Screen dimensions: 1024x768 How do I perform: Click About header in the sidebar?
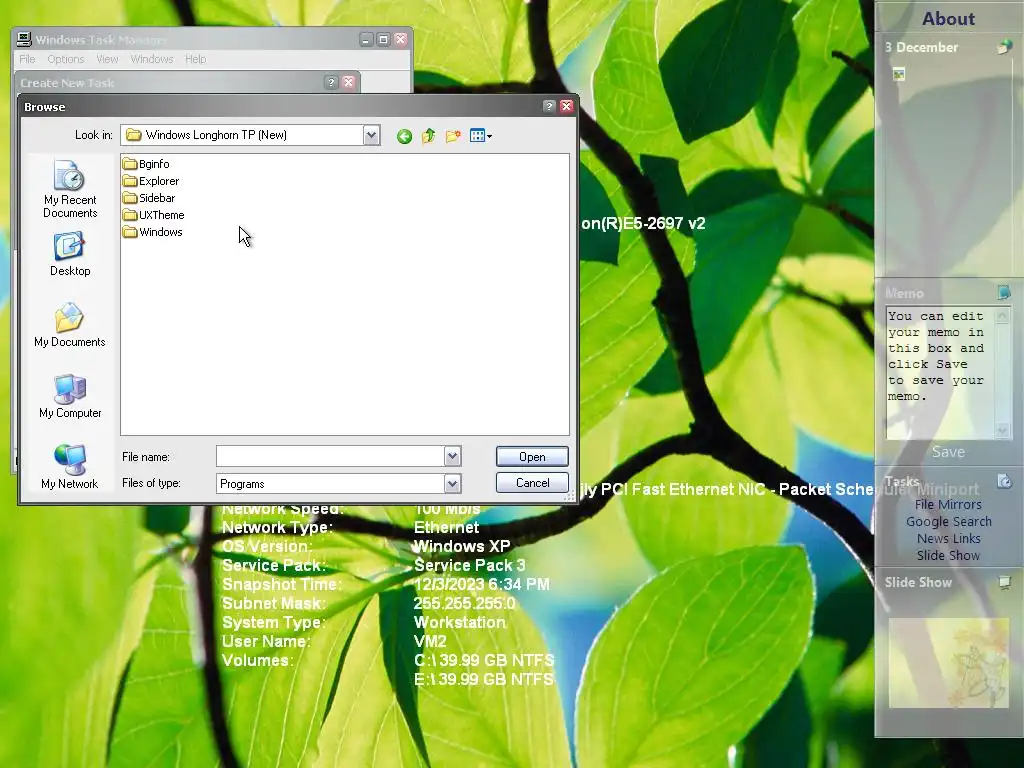[948, 18]
